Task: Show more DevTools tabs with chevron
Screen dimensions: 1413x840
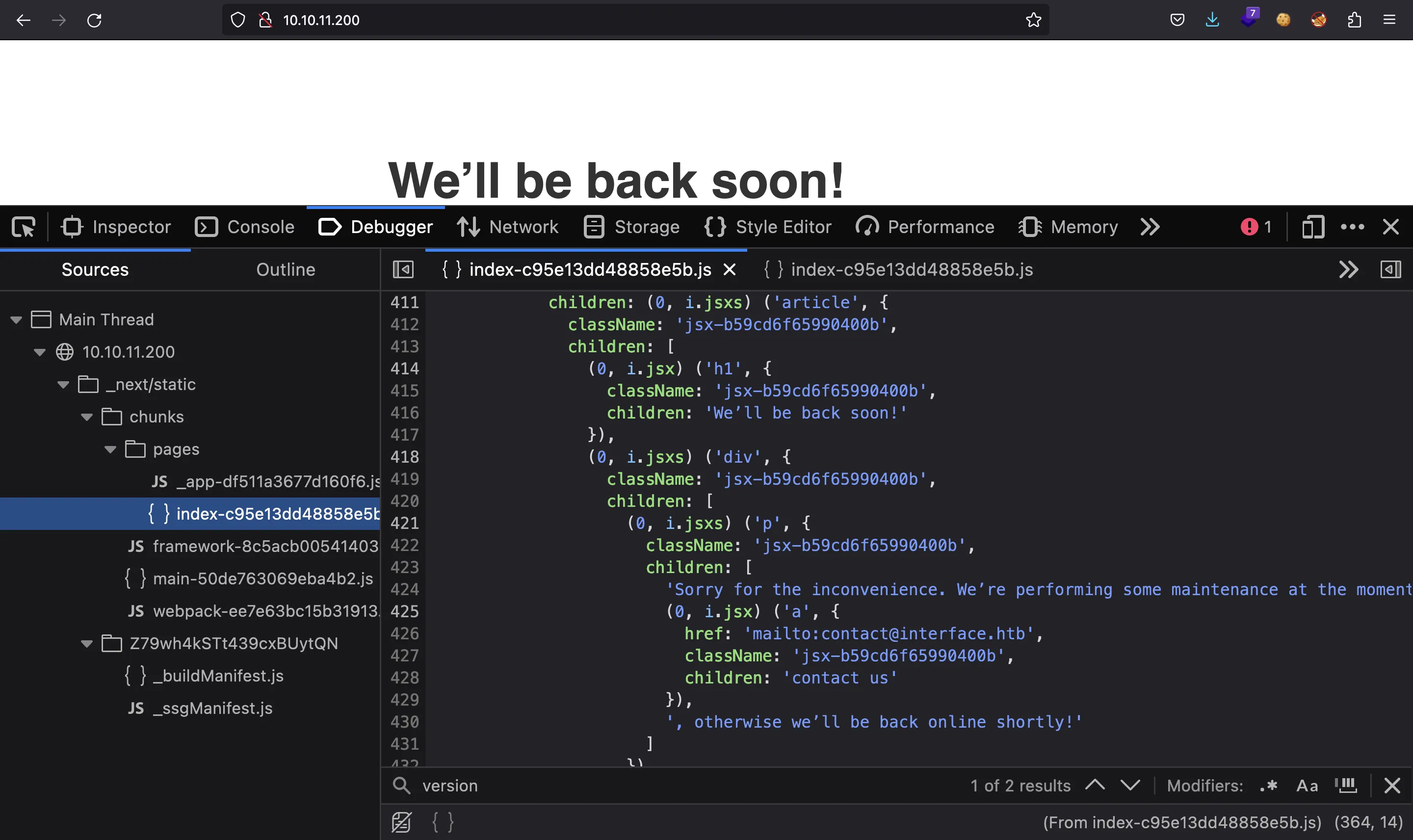Action: (1150, 227)
